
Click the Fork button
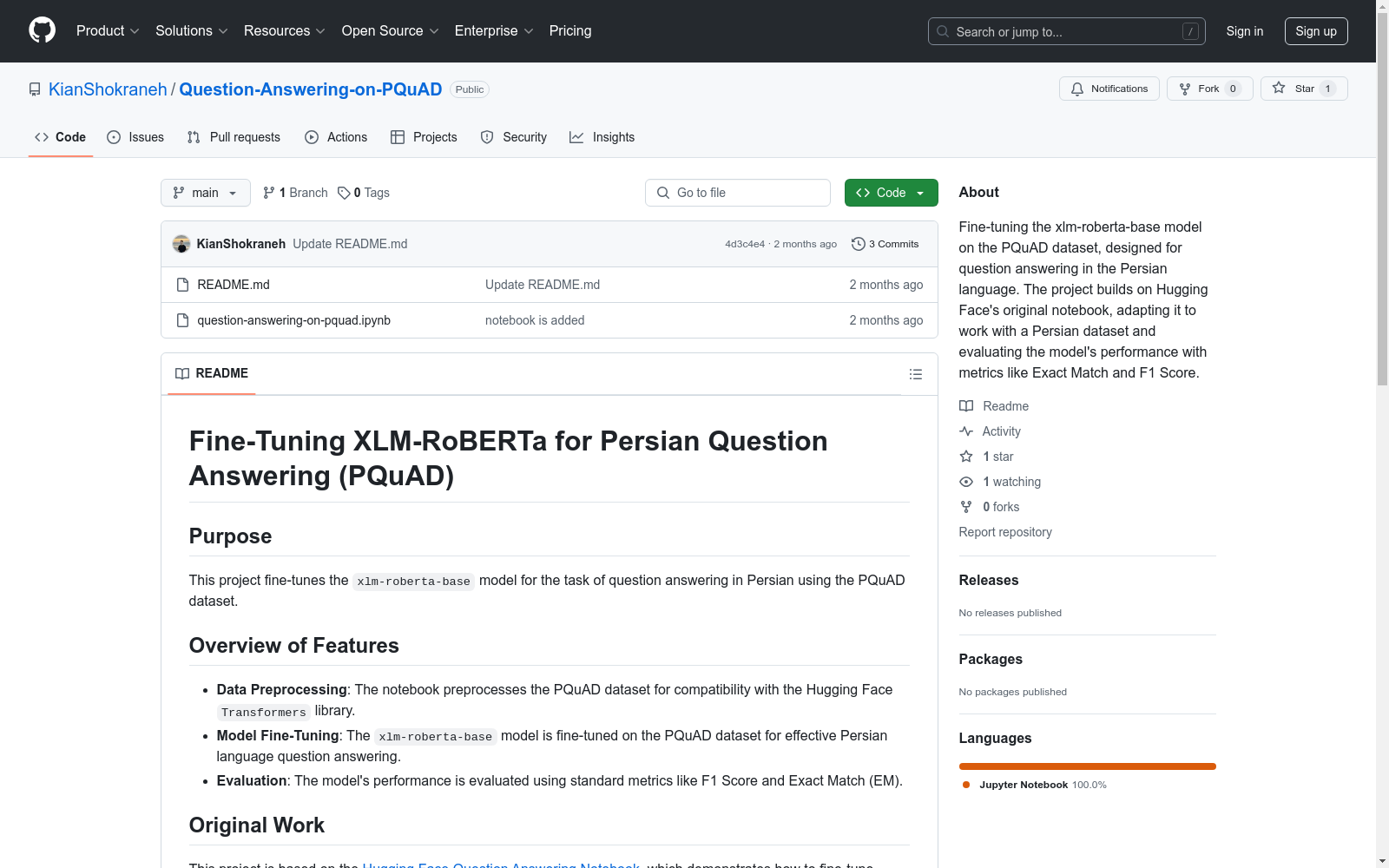pyautogui.click(x=1209, y=89)
